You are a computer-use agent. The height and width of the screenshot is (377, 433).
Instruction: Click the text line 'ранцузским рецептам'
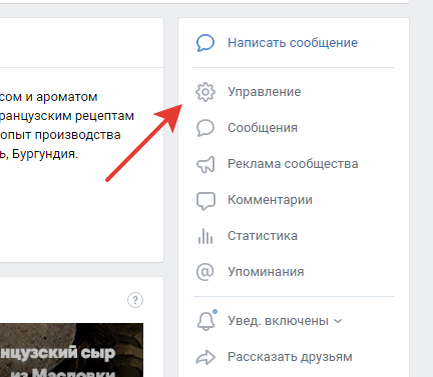(x=67, y=116)
